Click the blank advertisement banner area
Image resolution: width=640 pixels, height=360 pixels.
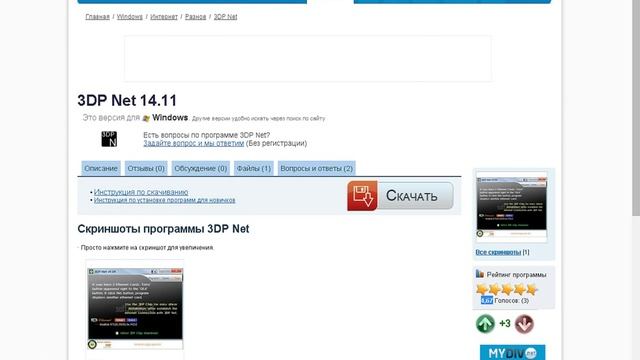308,58
